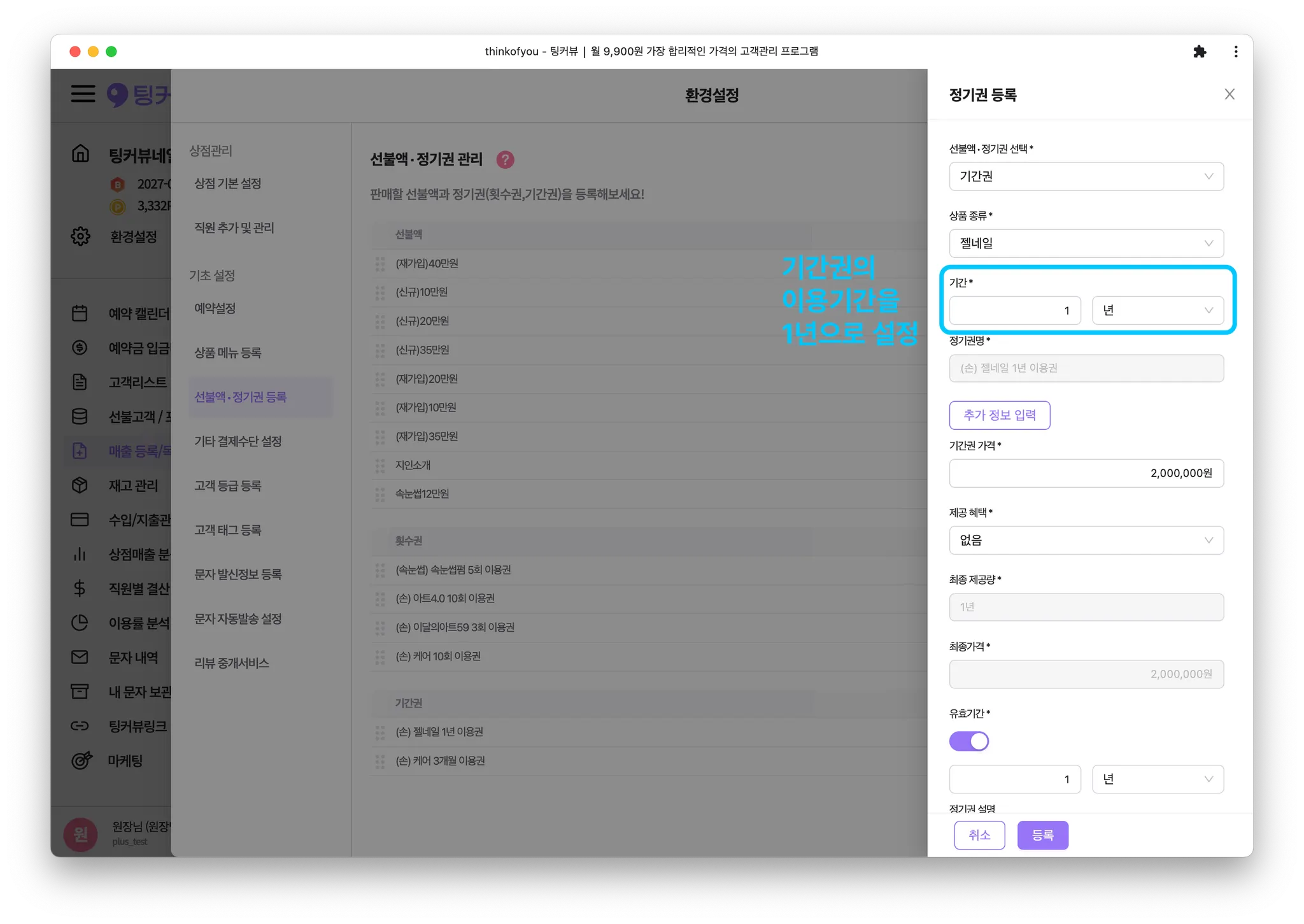Image resolution: width=1304 pixels, height=924 pixels.
Task: Click the three-dot browser menu icon
Action: tap(1235, 52)
